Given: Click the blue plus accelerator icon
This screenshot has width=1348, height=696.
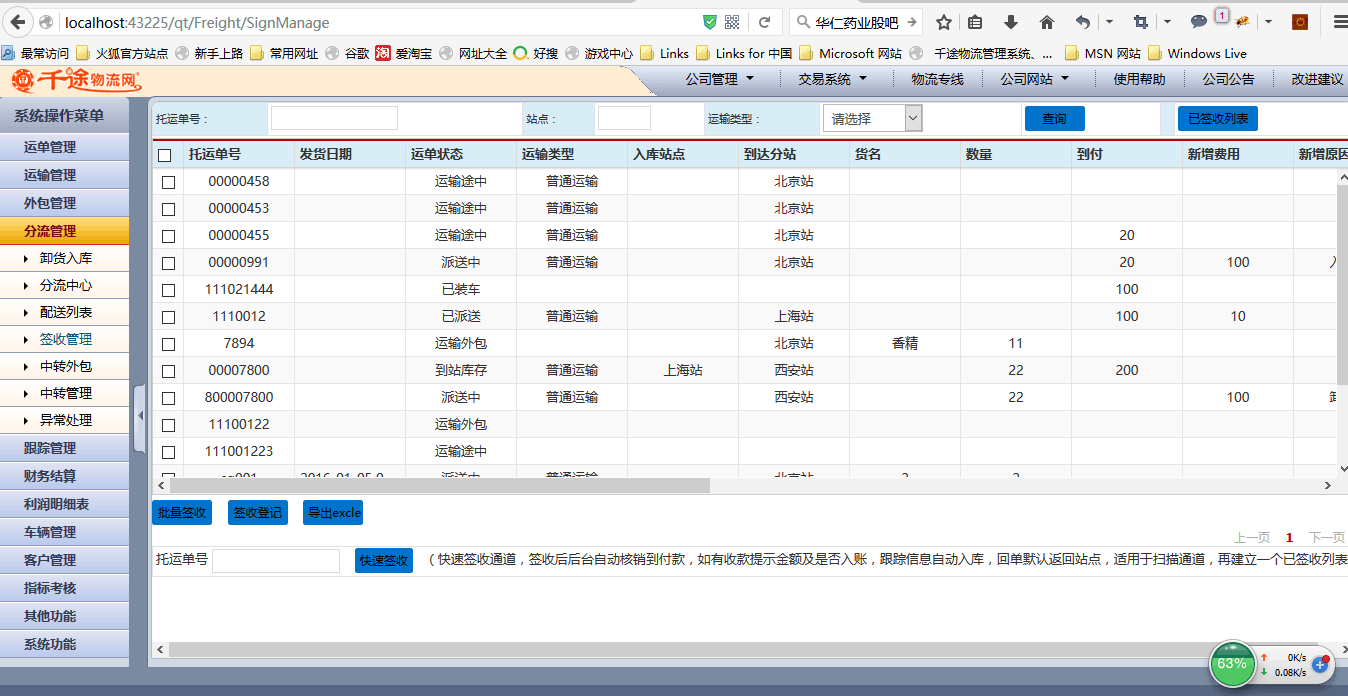Looking at the screenshot, I should pyautogui.click(x=1321, y=664).
